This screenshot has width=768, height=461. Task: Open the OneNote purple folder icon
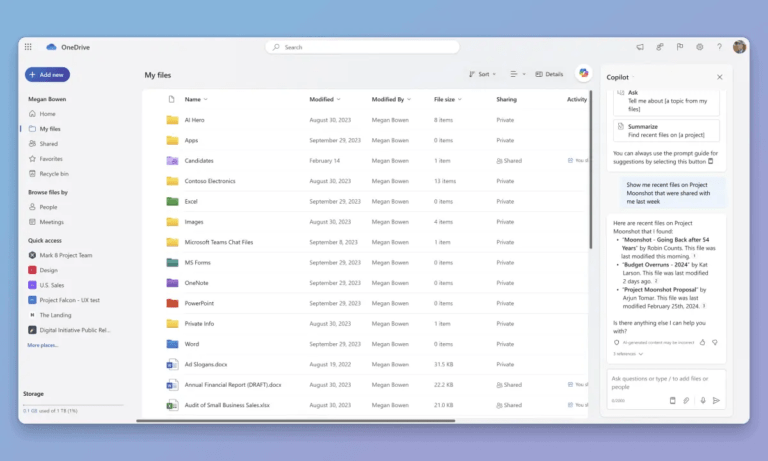click(x=172, y=283)
